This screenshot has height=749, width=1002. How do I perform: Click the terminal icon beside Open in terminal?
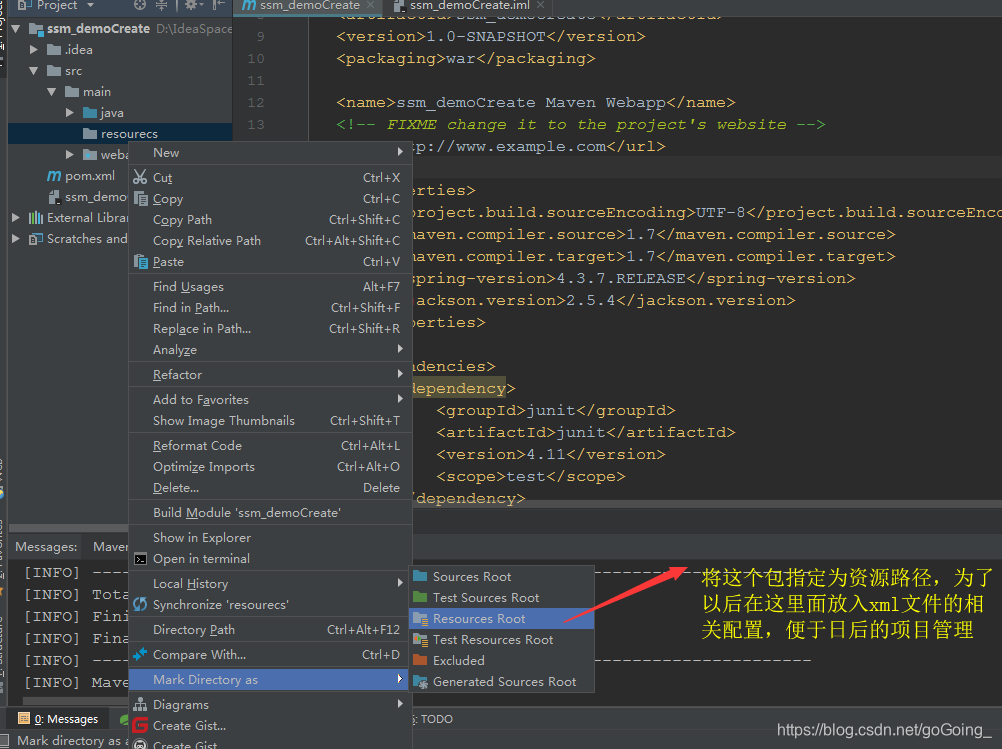(x=141, y=559)
